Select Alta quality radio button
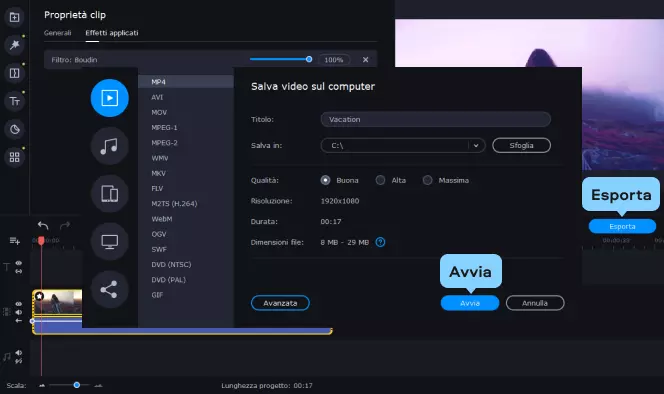 380,180
